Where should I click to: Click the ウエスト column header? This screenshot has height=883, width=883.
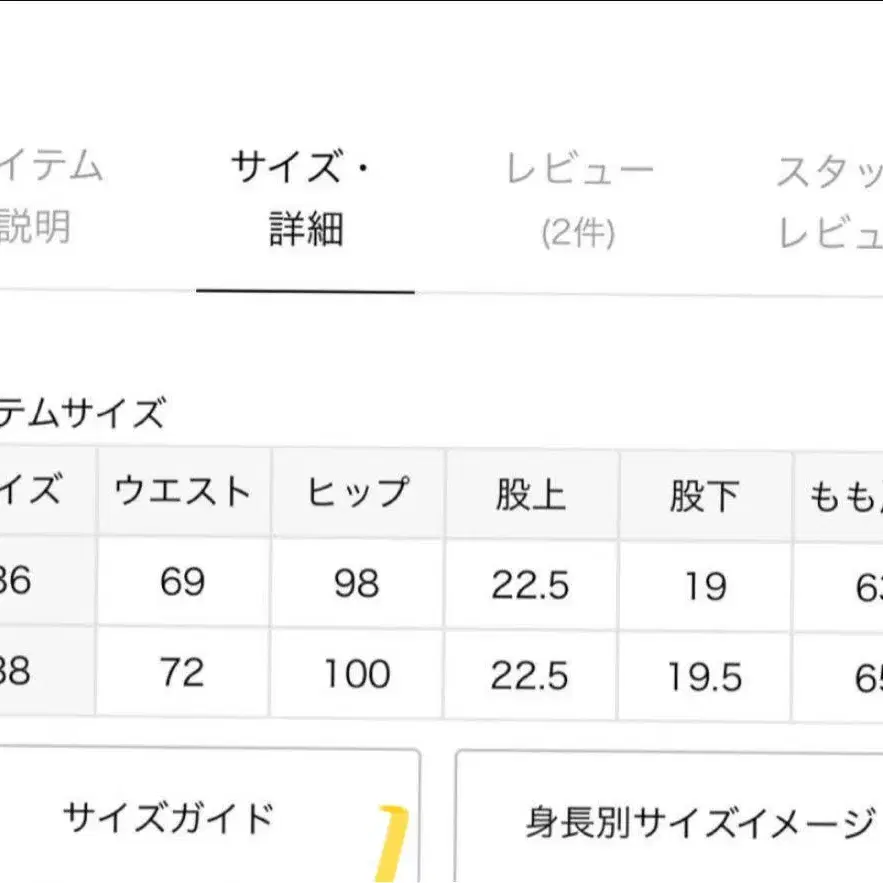[183, 492]
